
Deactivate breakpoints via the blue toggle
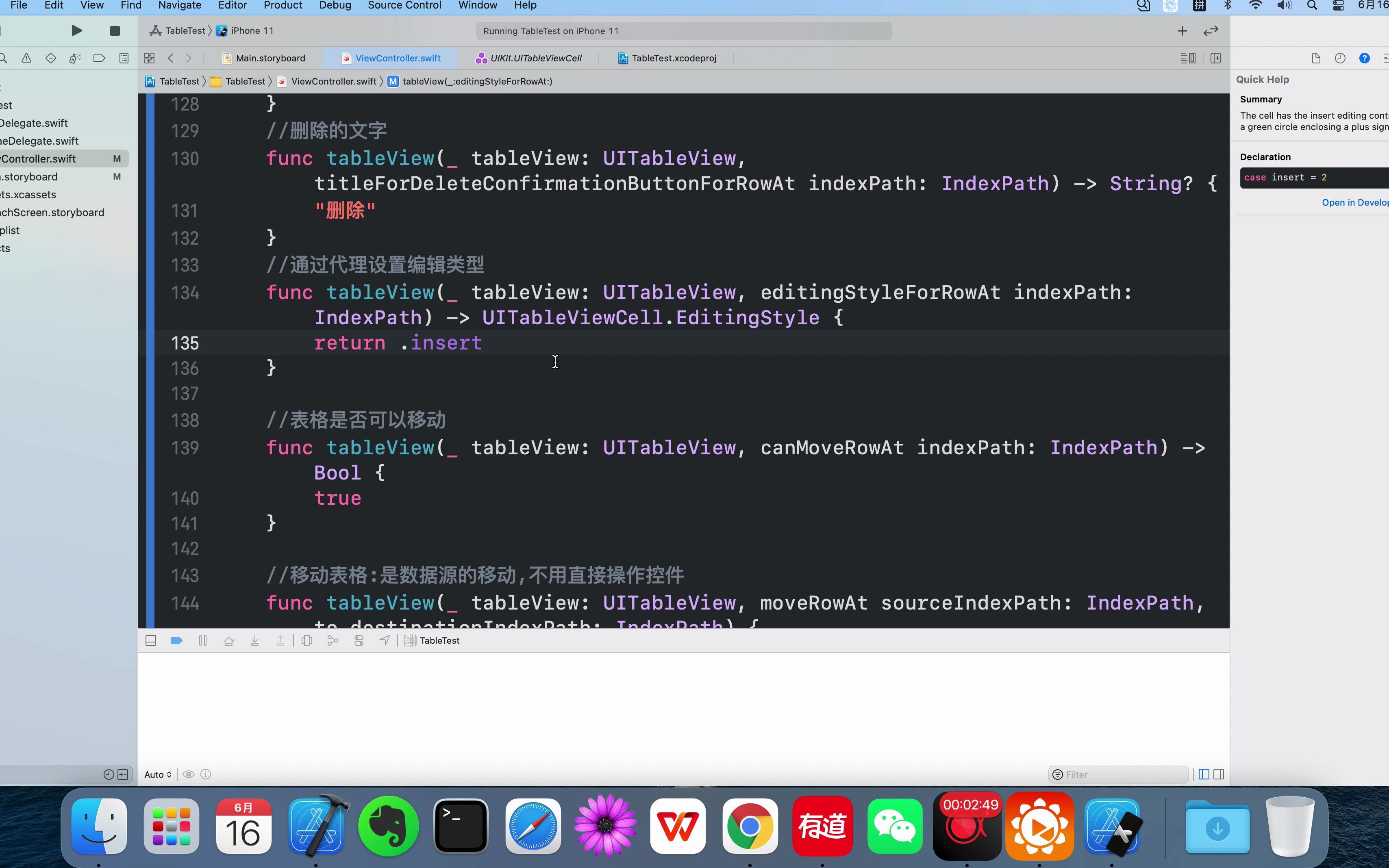coord(176,640)
